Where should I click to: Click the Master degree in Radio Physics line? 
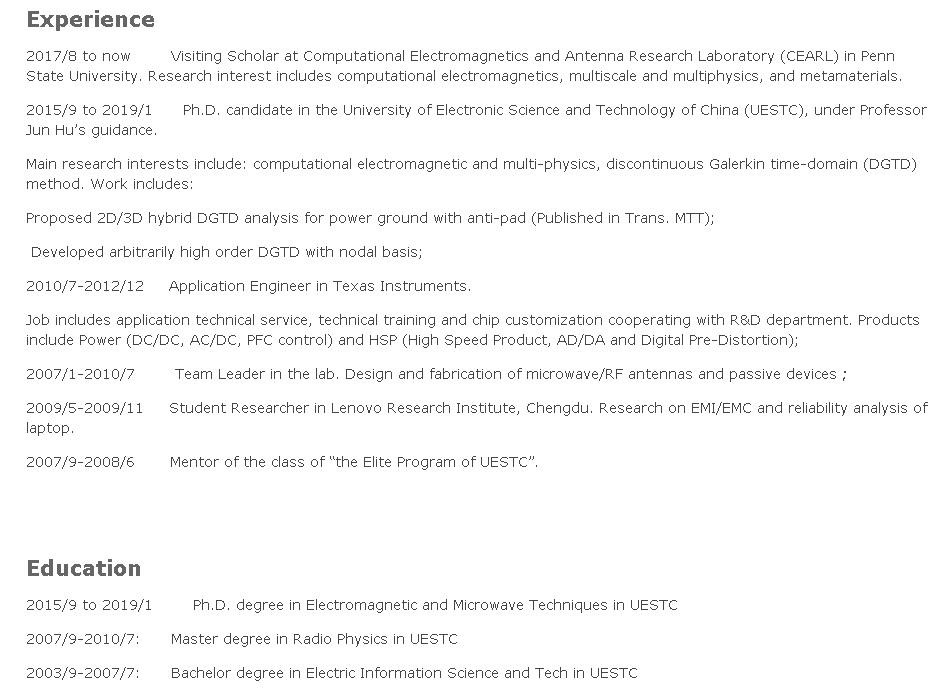(313, 639)
